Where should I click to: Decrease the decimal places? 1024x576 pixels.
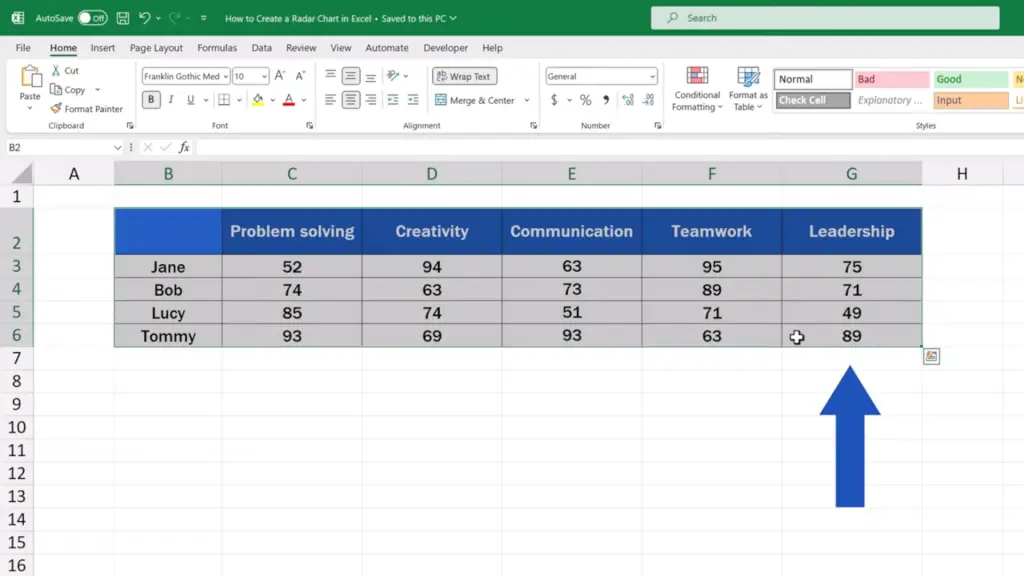pyautogui.click(x=648, y=100)
